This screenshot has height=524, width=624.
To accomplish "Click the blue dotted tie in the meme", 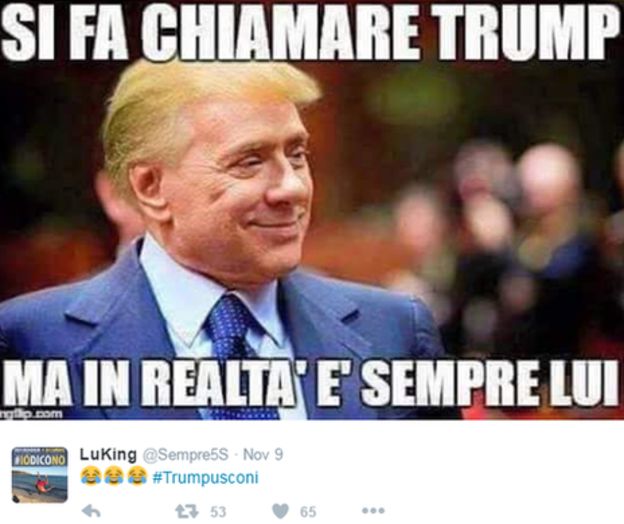I will coord(233,330).
